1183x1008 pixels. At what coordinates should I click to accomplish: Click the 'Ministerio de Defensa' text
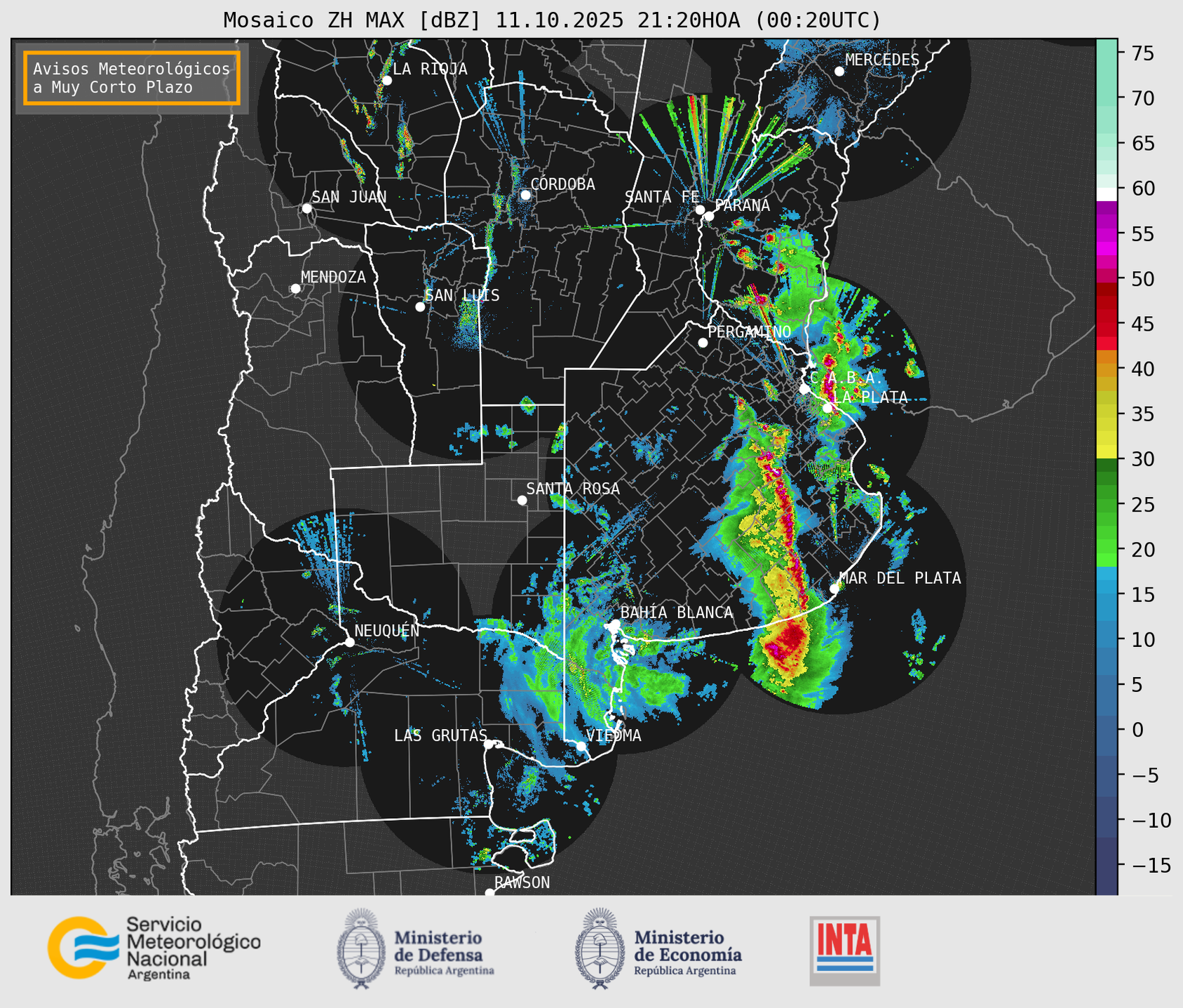coord(438,946)
